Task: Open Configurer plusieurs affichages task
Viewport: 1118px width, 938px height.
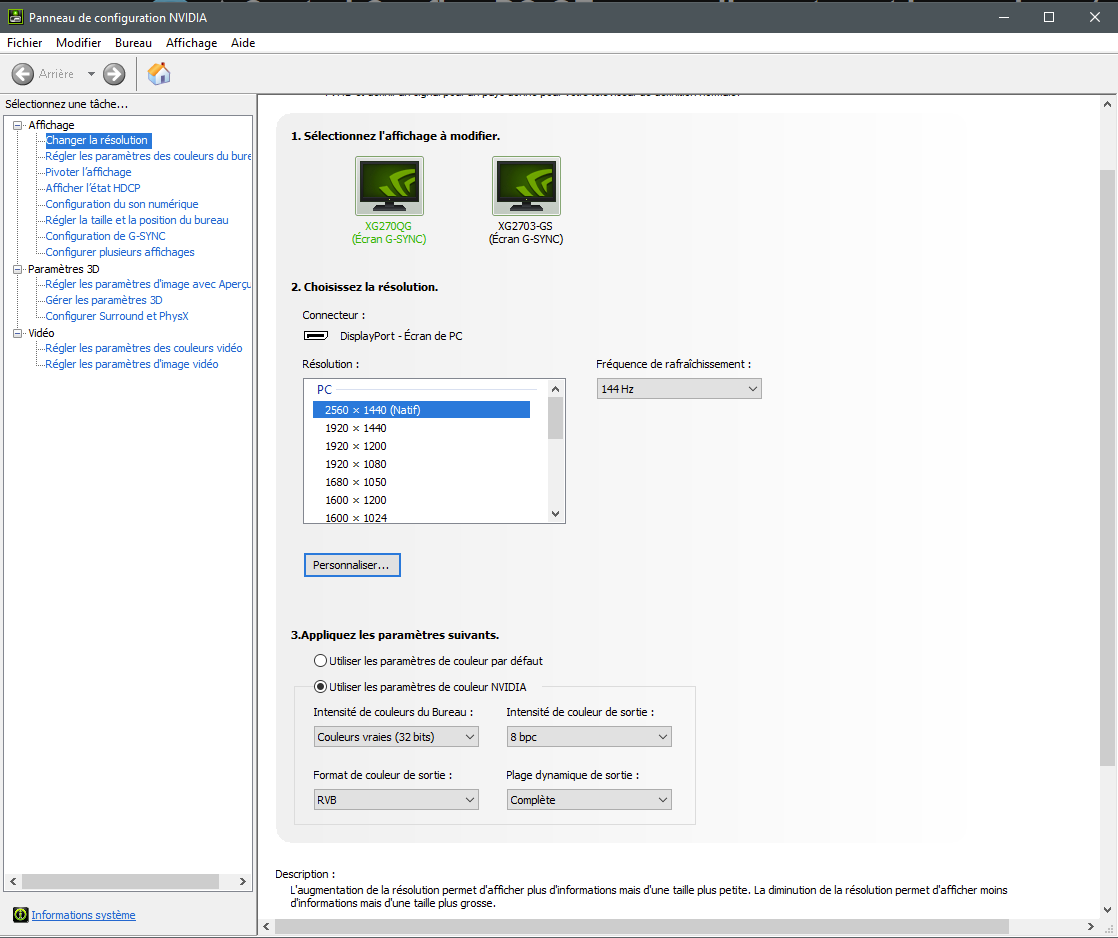Action: (120, 252)
